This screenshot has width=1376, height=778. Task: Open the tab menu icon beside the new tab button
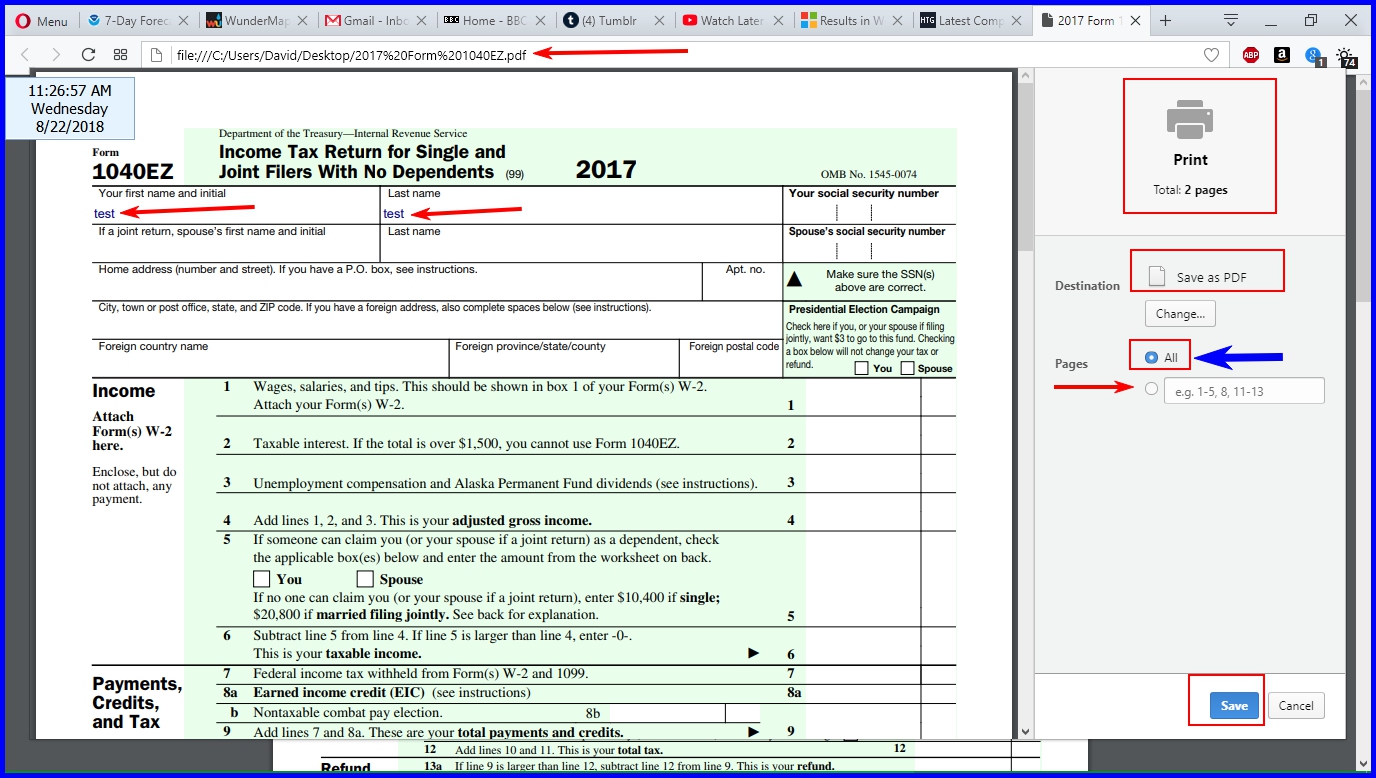[1231, 20]
